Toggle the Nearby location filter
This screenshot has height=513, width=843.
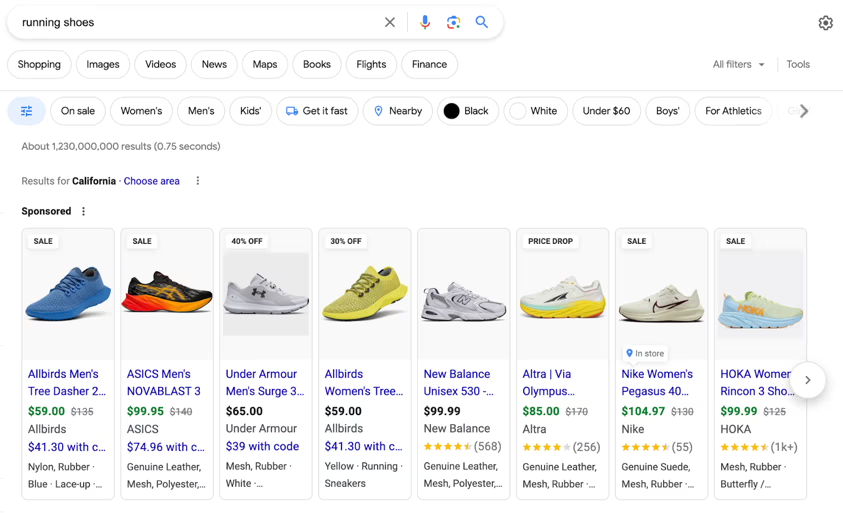398,111
